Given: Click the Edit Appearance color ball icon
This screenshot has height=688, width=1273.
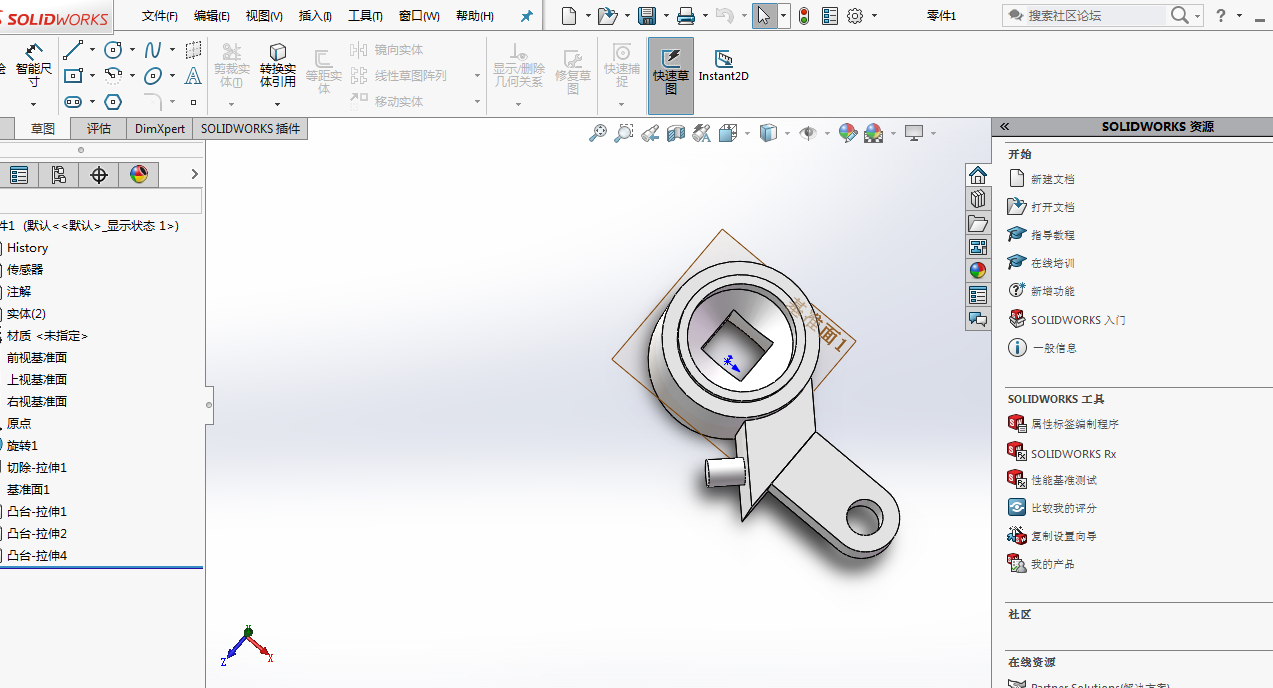Looking at the screenshot, I should click(x=848, y=132).
